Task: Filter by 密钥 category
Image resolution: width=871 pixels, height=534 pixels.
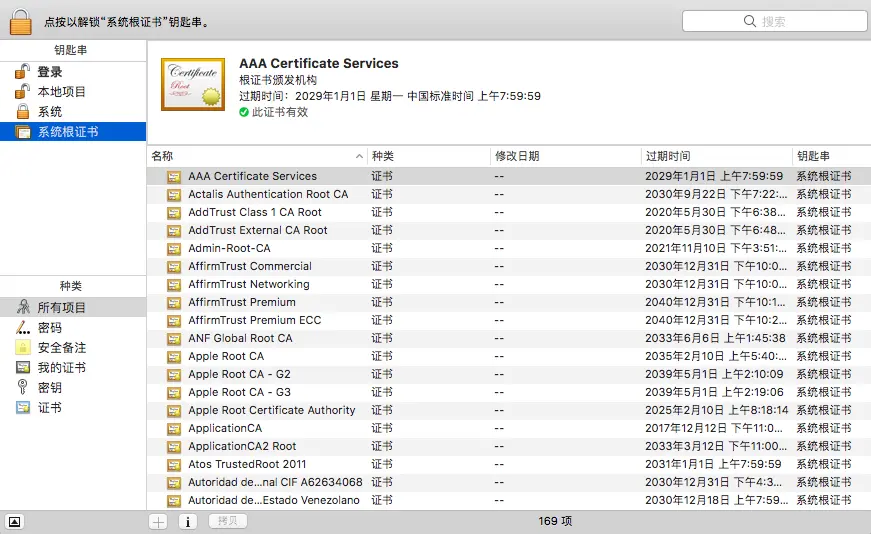Action: [x=73, y=387]
